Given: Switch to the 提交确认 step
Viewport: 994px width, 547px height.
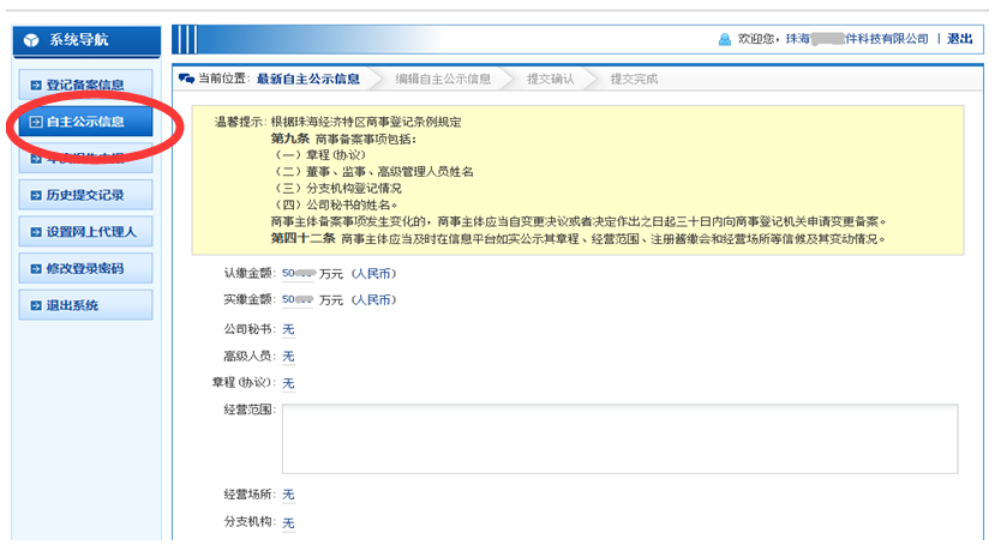Looking at the screenshot, I should (x=550, y=79).
